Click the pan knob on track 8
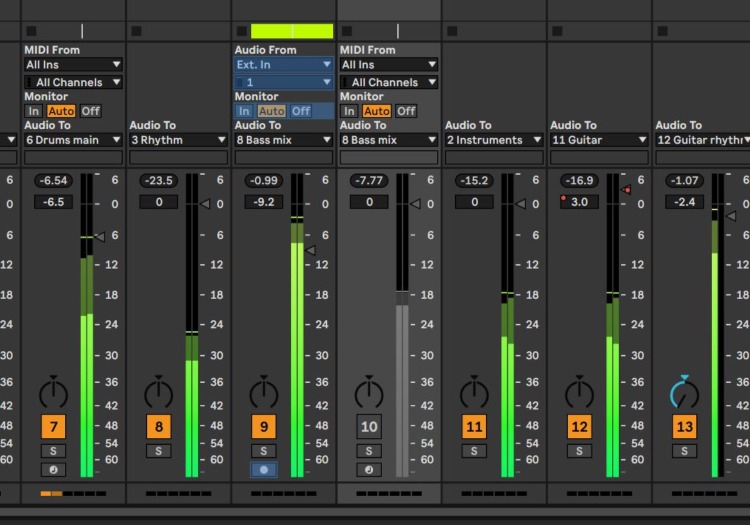Screen dimensions: 750x525 click(158, 393)
